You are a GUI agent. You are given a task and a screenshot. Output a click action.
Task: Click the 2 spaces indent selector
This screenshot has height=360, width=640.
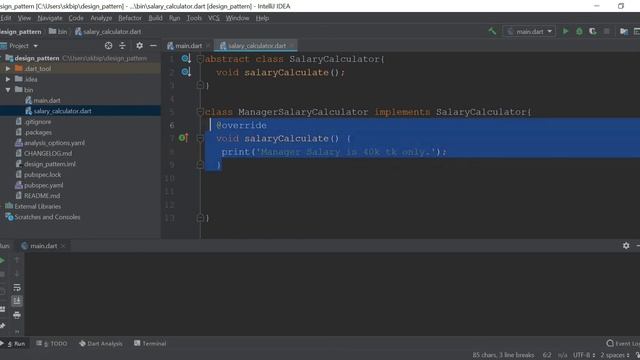click(615, 355)
